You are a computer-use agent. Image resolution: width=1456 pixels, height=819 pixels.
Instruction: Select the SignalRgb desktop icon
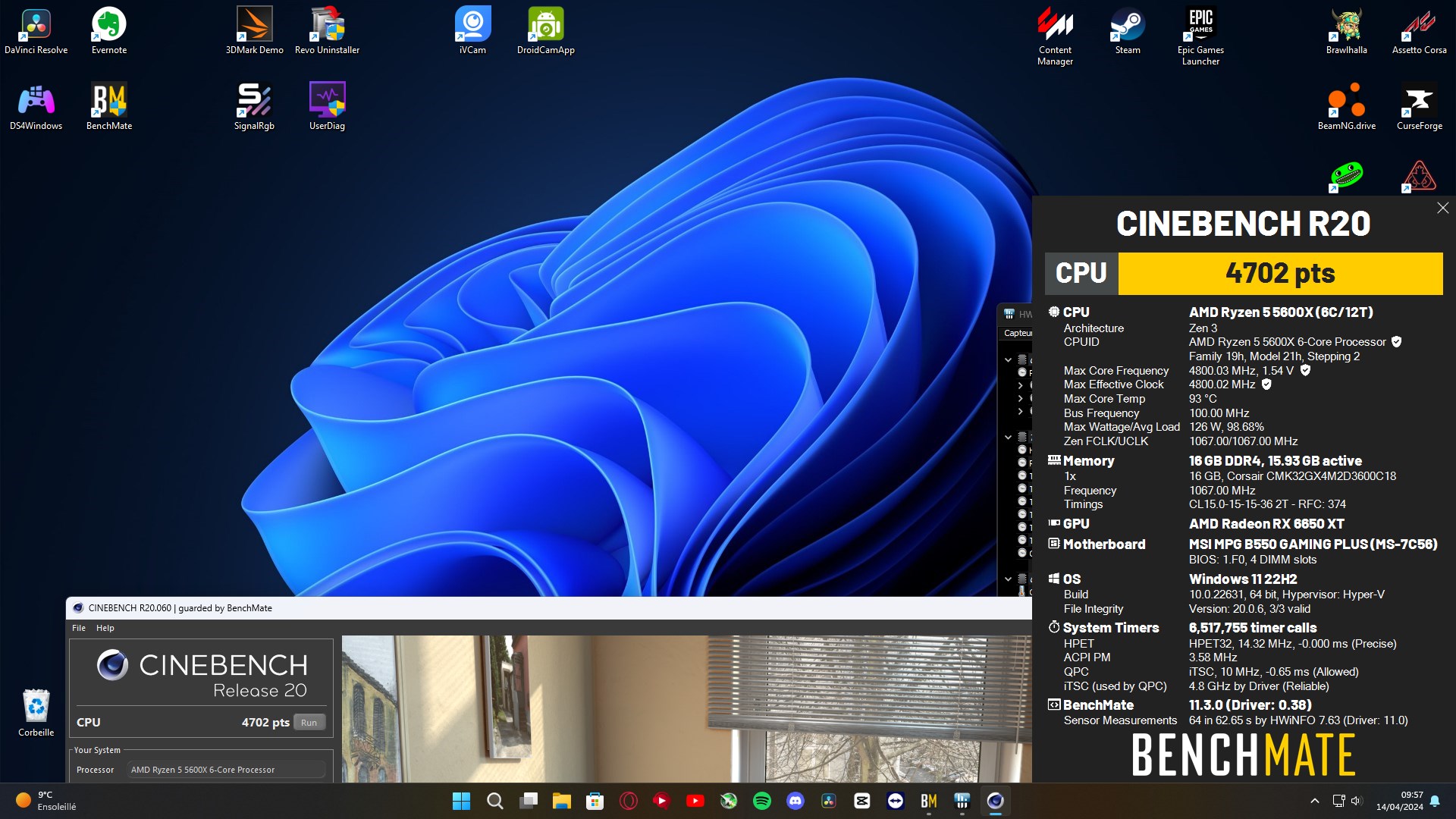pyautogui.click(x=254, y=107)
